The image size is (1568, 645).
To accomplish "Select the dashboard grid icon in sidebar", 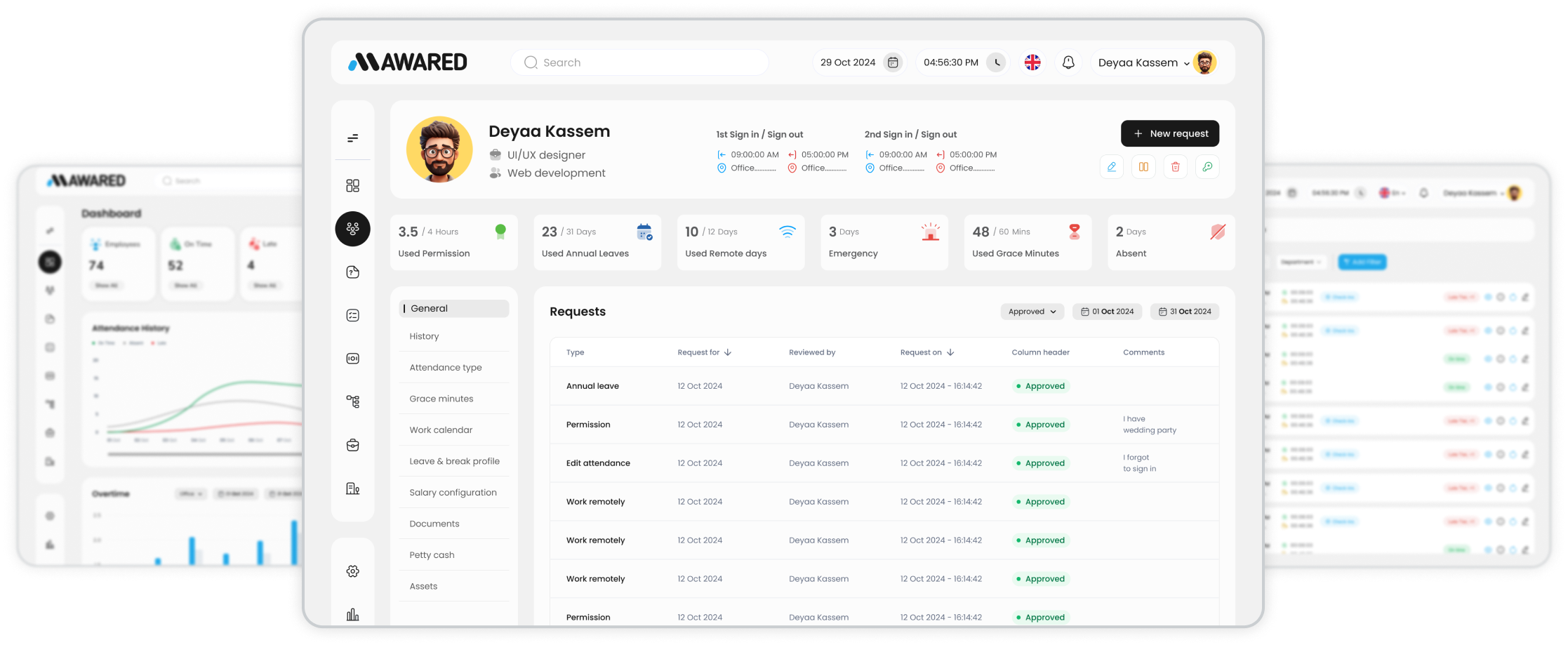I will tap(352, 185).
